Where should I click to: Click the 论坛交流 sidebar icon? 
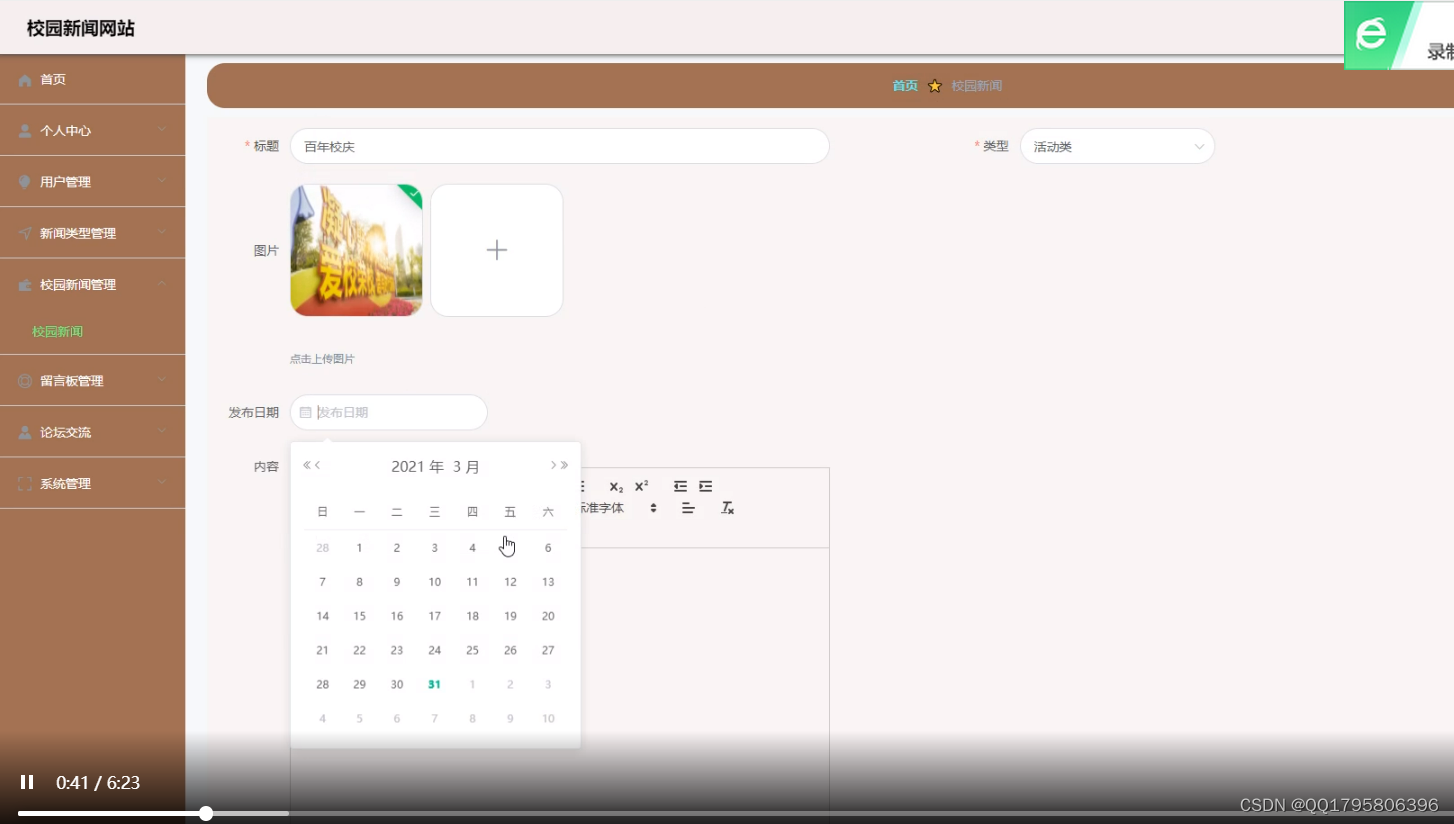point(25,433)
